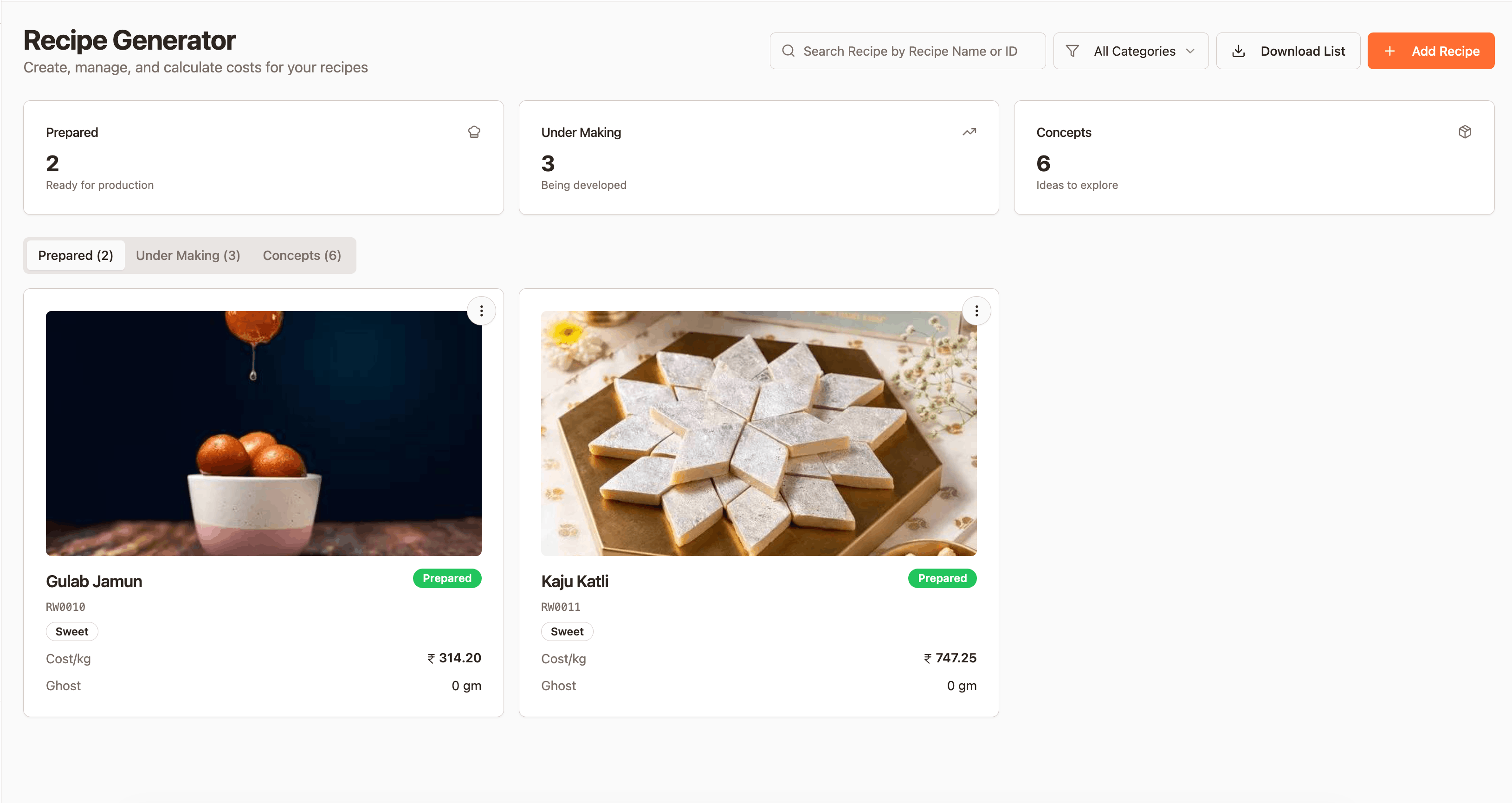Click the Prepared badge on Gulab Jamun
1512x803 pixels.
447,578
